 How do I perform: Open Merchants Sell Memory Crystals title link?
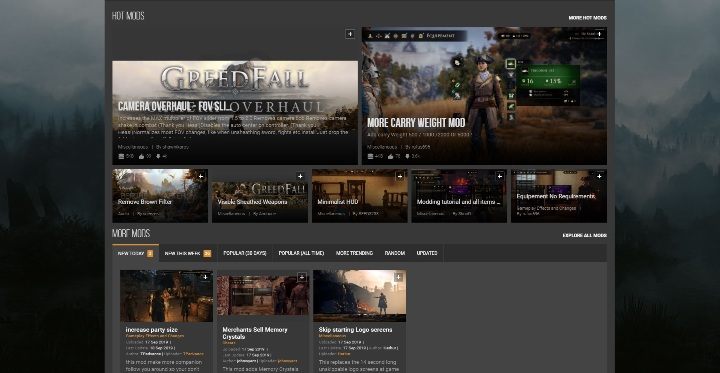click(255, 333)
